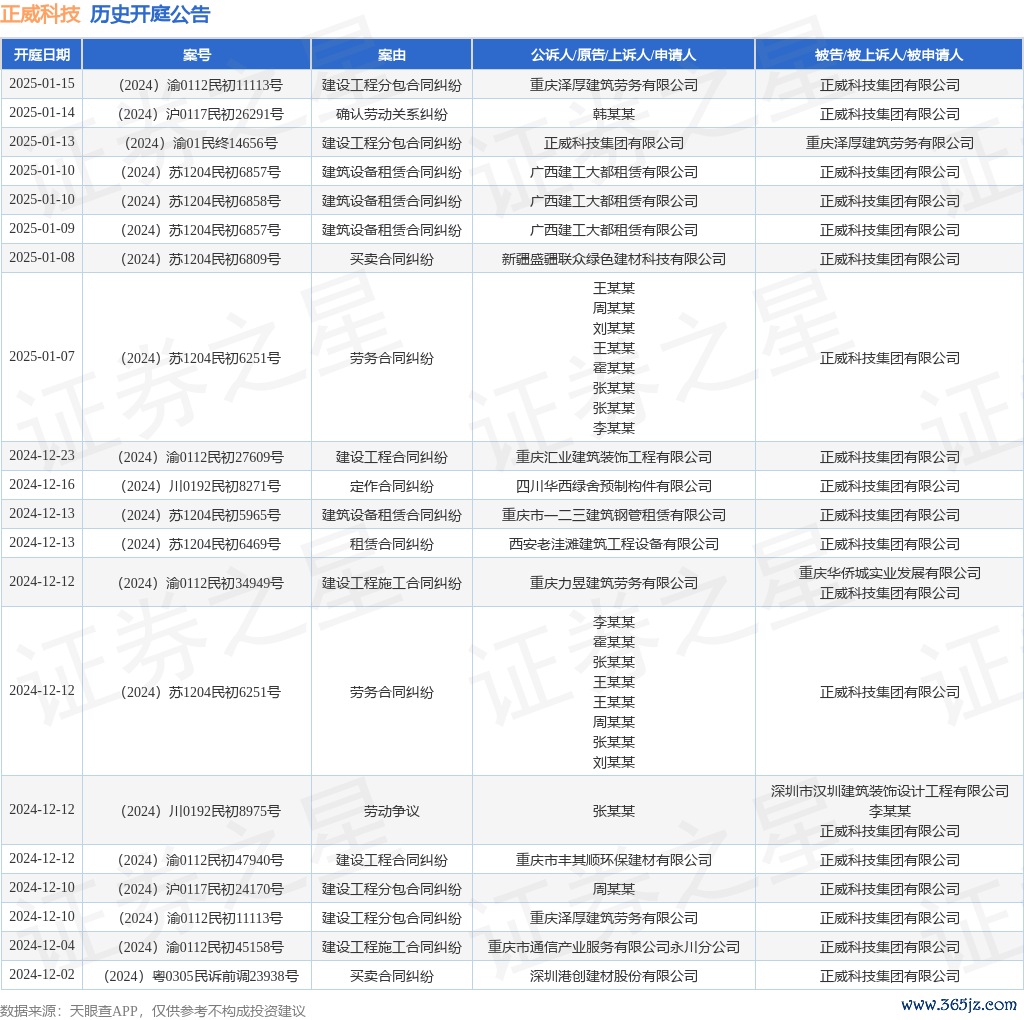The width and height of the screenshot is (1024, 1020).
Task: Click 霍某某 in the 2024-12-12 row
Action: 614,643
